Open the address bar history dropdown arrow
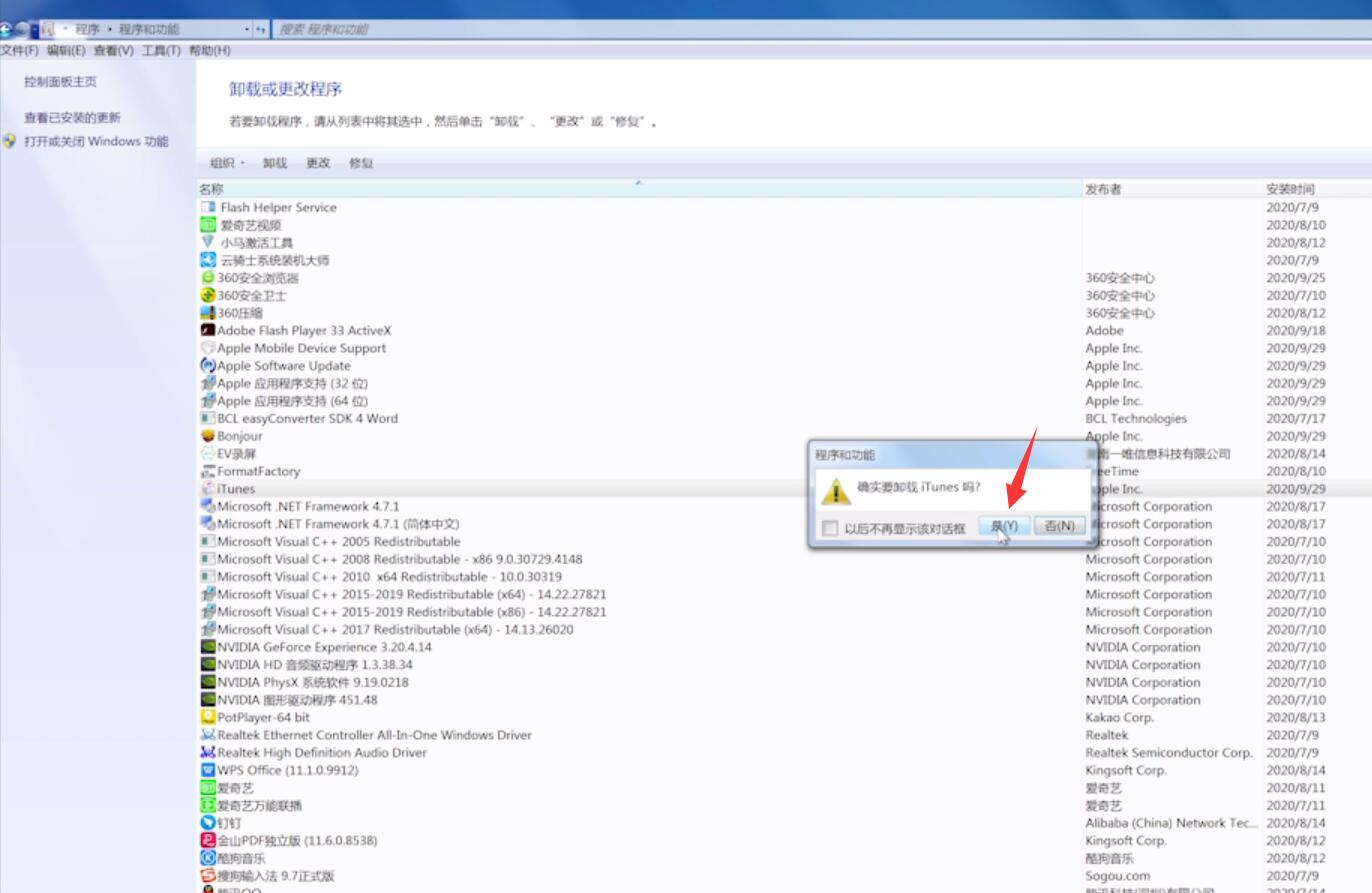This screenshot has width=1372, height=893. 247,29
